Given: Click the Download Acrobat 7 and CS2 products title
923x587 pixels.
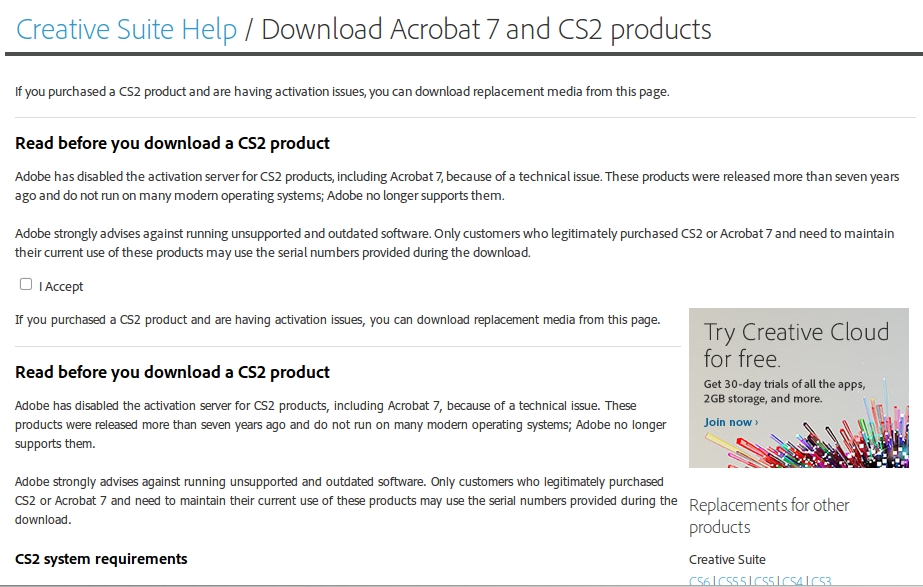Looking at the screenshot, I should click(x=486, y=29).
